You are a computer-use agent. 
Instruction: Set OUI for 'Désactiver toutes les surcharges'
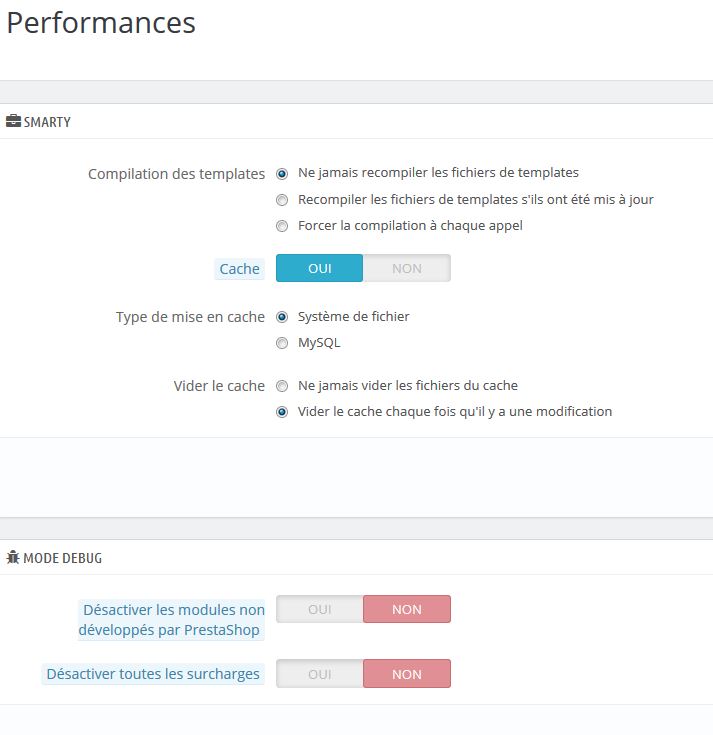(x=319, y=674)
